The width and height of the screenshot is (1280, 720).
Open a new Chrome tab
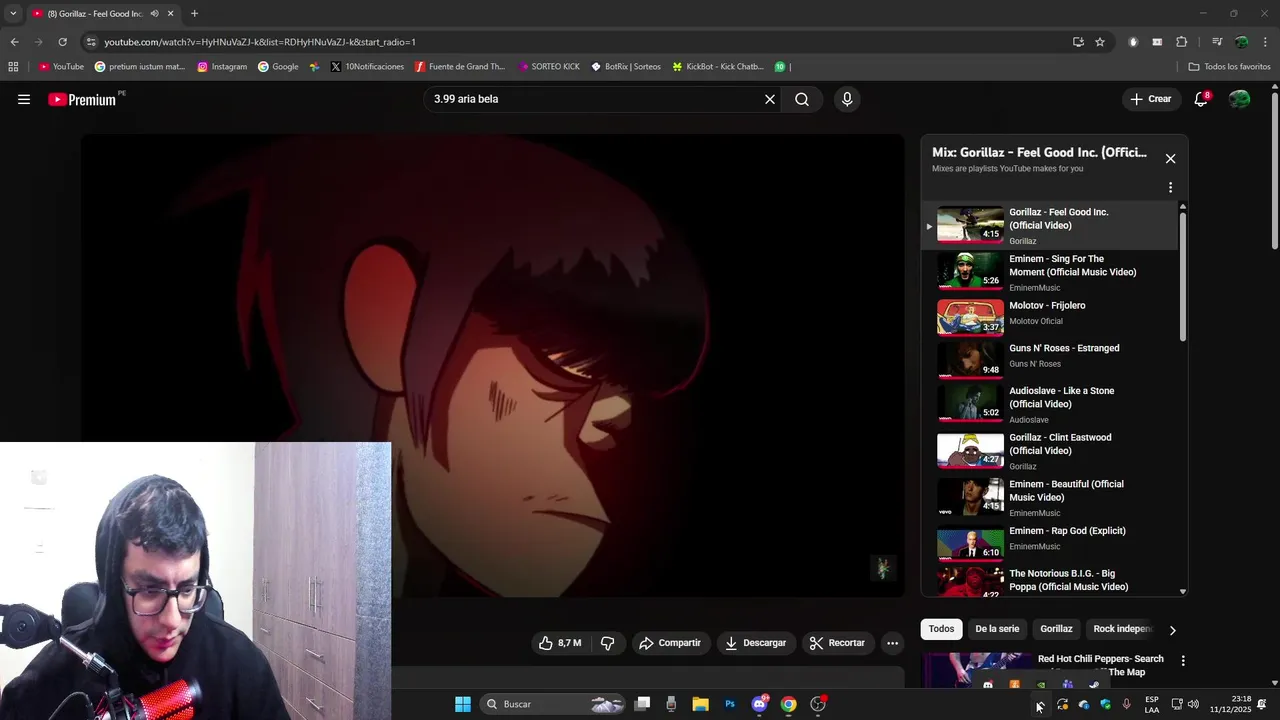(194, 14)
